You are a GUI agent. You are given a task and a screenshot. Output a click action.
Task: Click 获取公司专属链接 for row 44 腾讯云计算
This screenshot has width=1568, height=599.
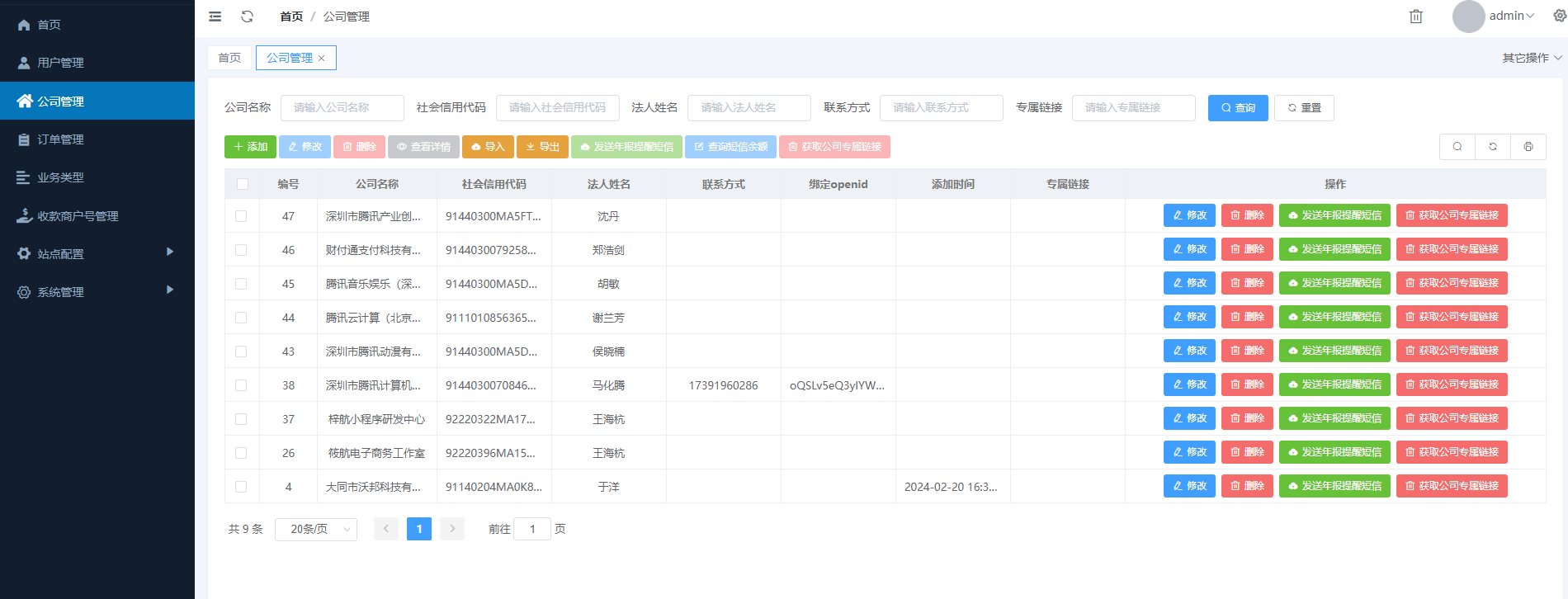(1452, 317)
